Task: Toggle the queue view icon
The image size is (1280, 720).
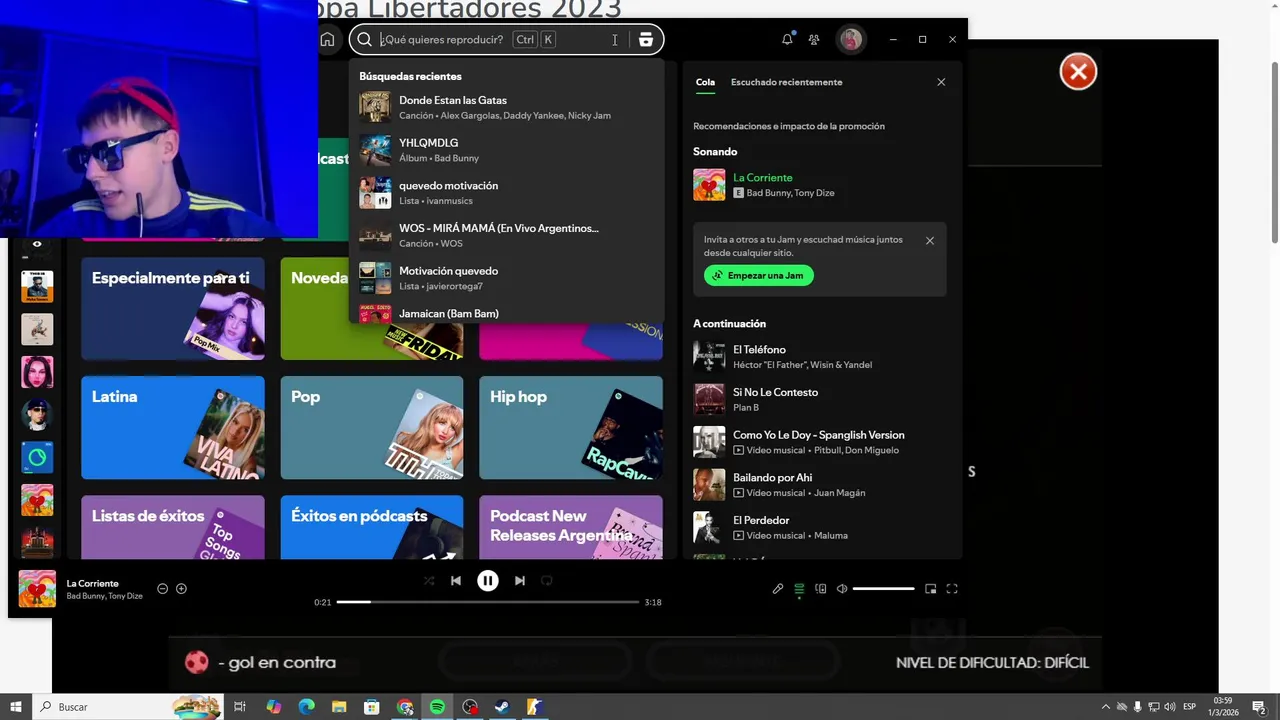Action: point(799,589)
